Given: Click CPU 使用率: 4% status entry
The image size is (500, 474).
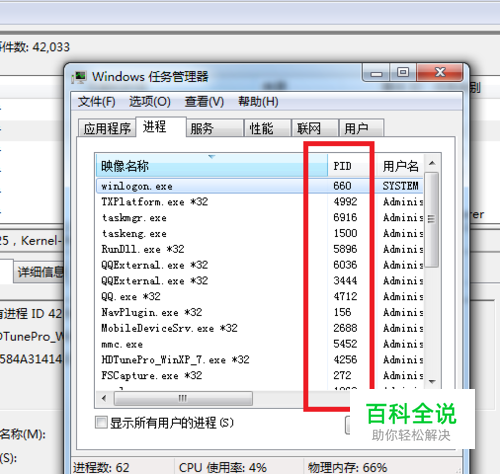Looking at the screenshot, I should pos(223,467).
